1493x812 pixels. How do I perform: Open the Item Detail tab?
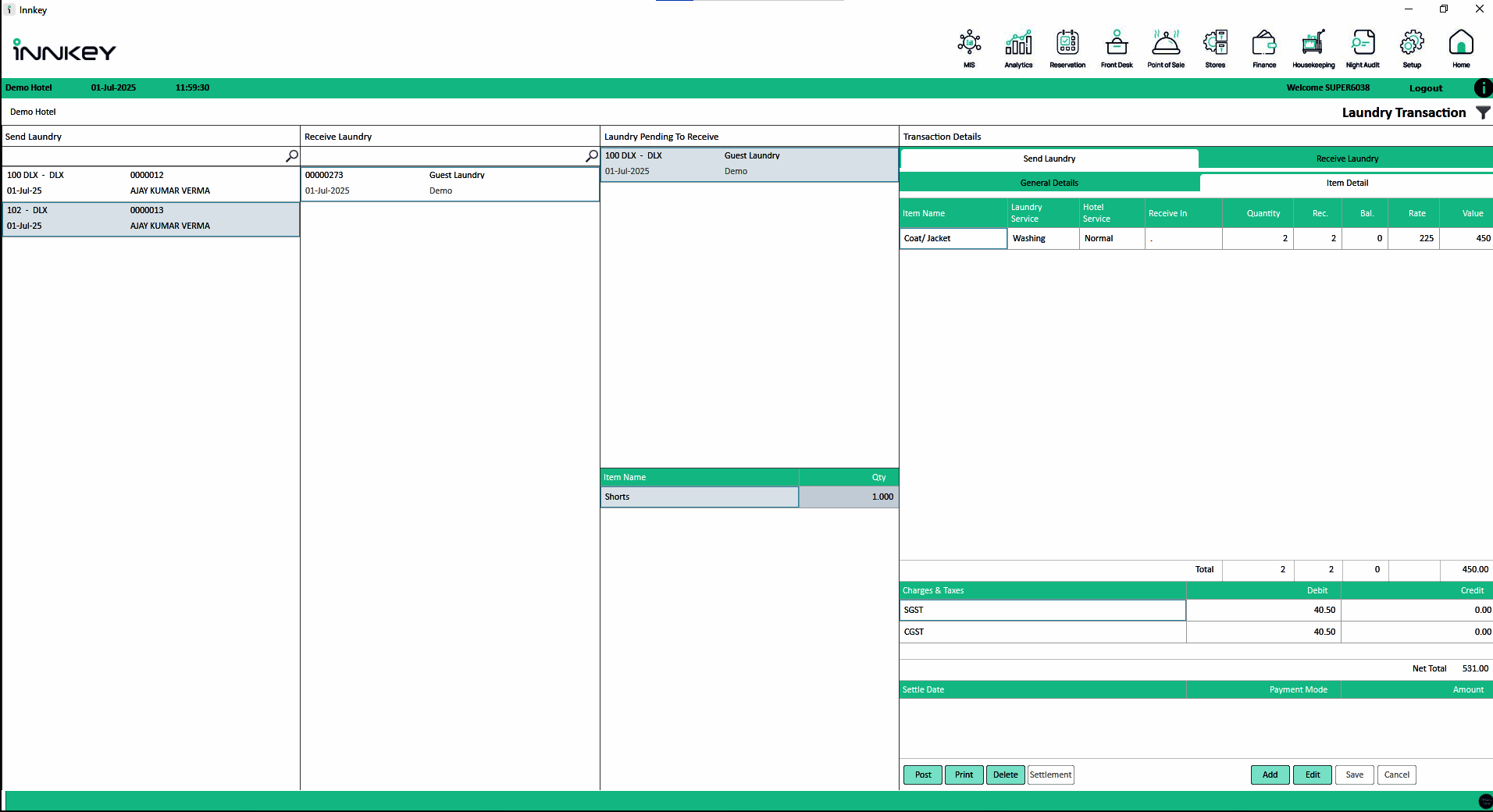(1347, 183)
